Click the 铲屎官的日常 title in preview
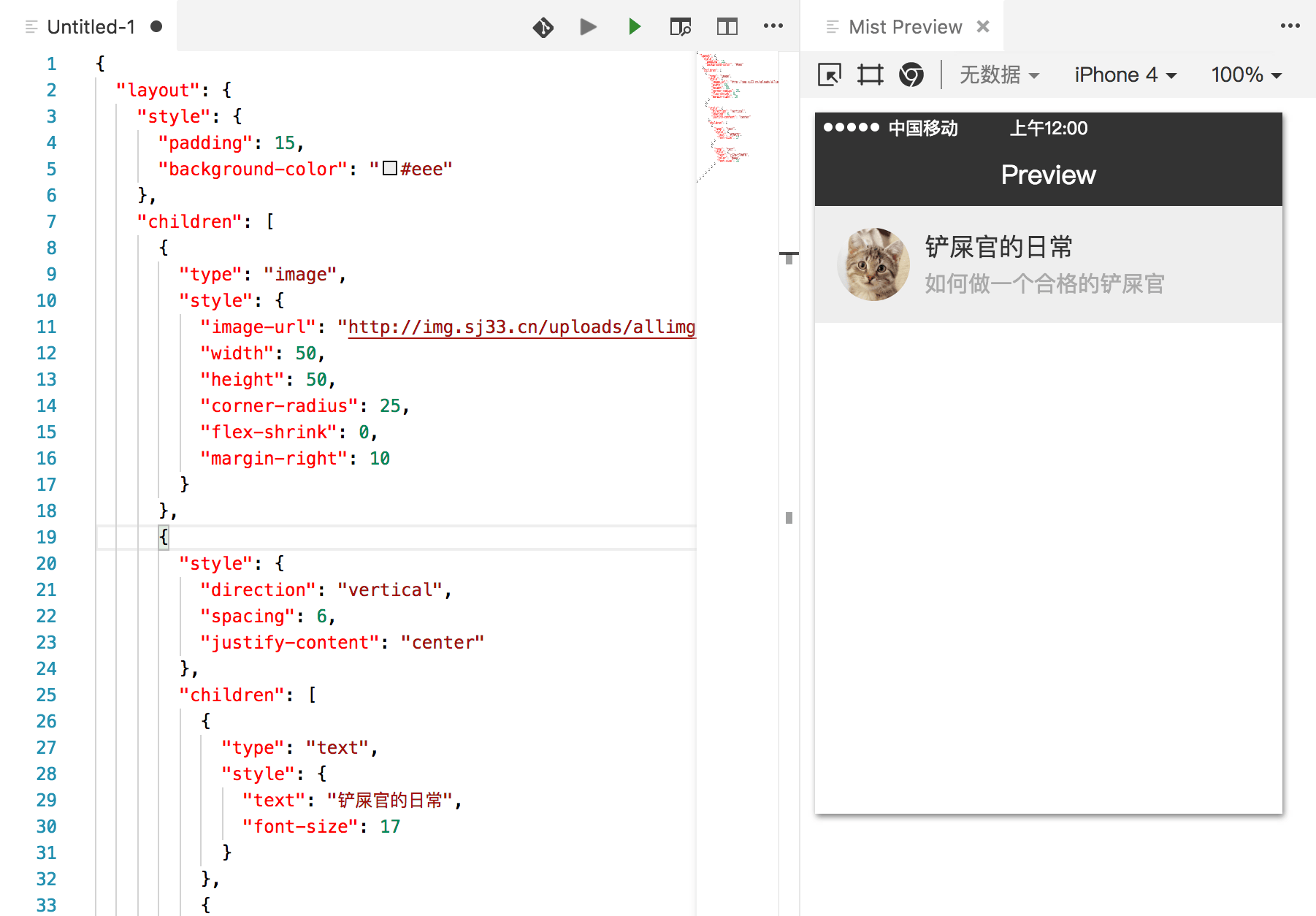The width and height of the screenshot is (1316, 916). pos(998,247)
